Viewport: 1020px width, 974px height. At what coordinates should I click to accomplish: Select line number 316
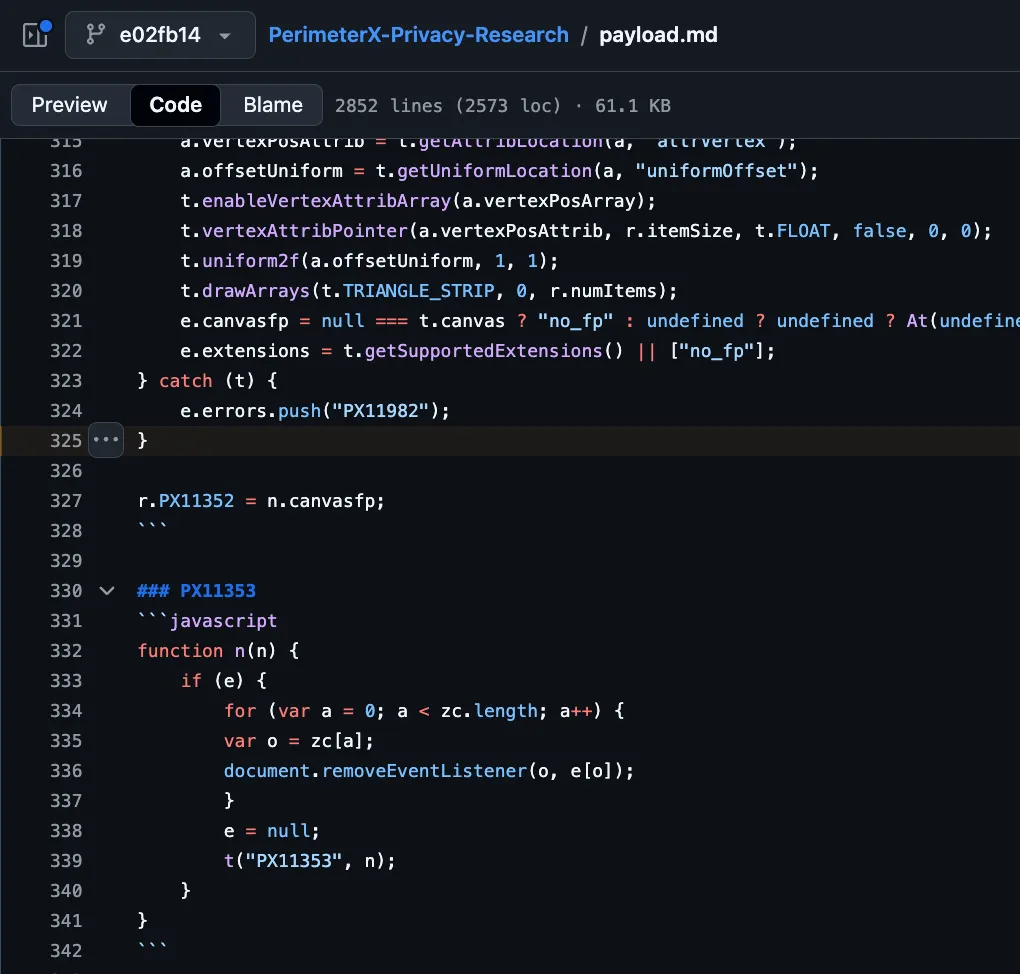66,171
